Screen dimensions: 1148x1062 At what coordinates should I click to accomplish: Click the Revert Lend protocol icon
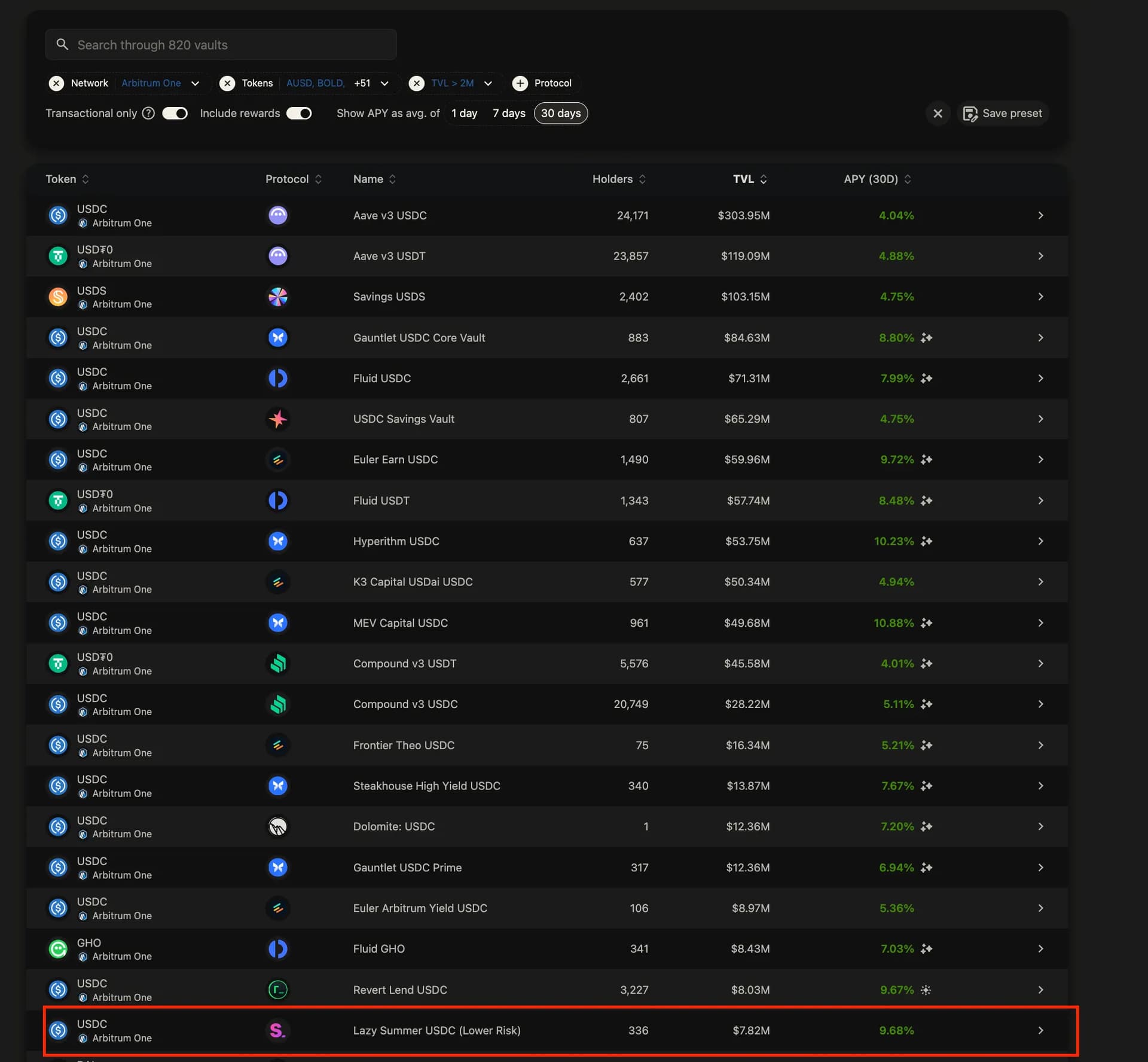pyautogui.click(x=277, y=990)
